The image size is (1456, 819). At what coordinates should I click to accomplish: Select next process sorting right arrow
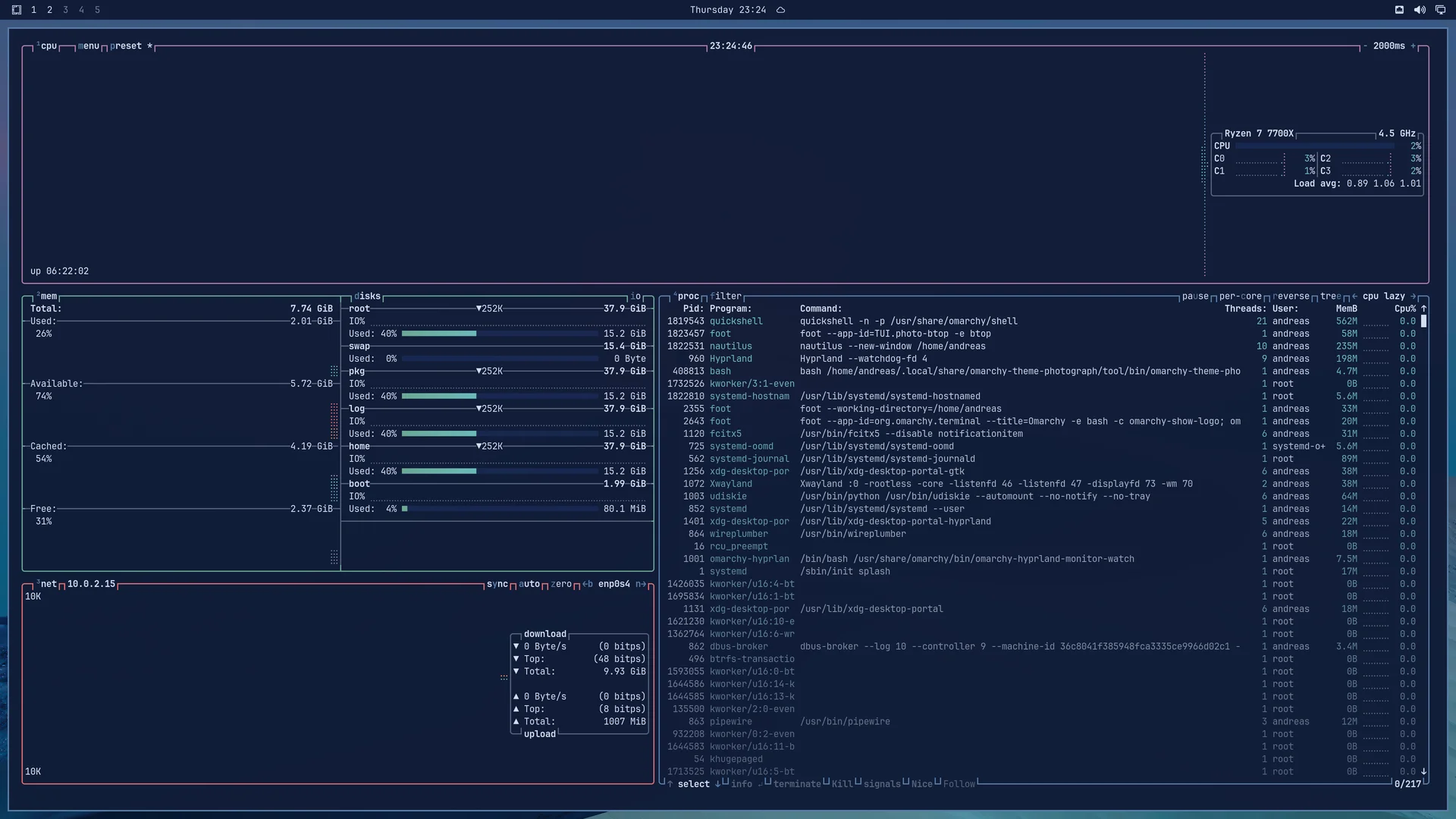click(x=1413, y=297)
